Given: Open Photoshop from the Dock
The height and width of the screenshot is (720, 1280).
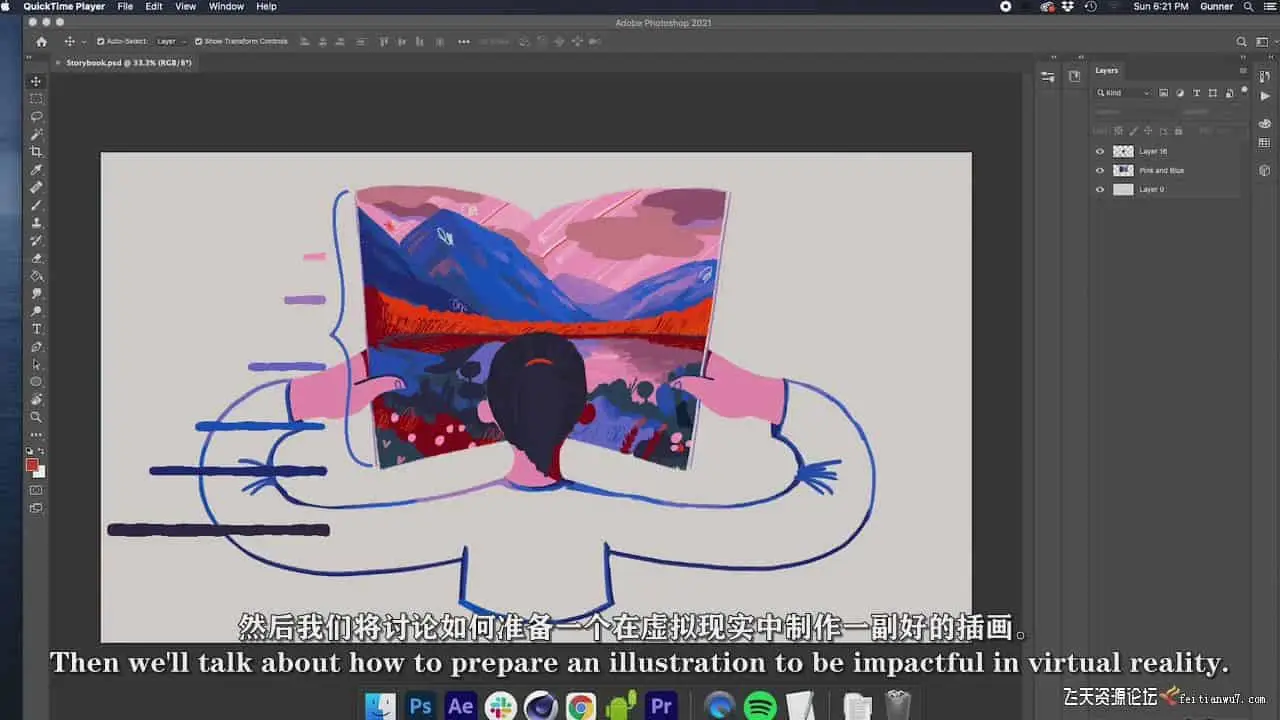Looking at the screenshot, I should (x=420, y=706).
